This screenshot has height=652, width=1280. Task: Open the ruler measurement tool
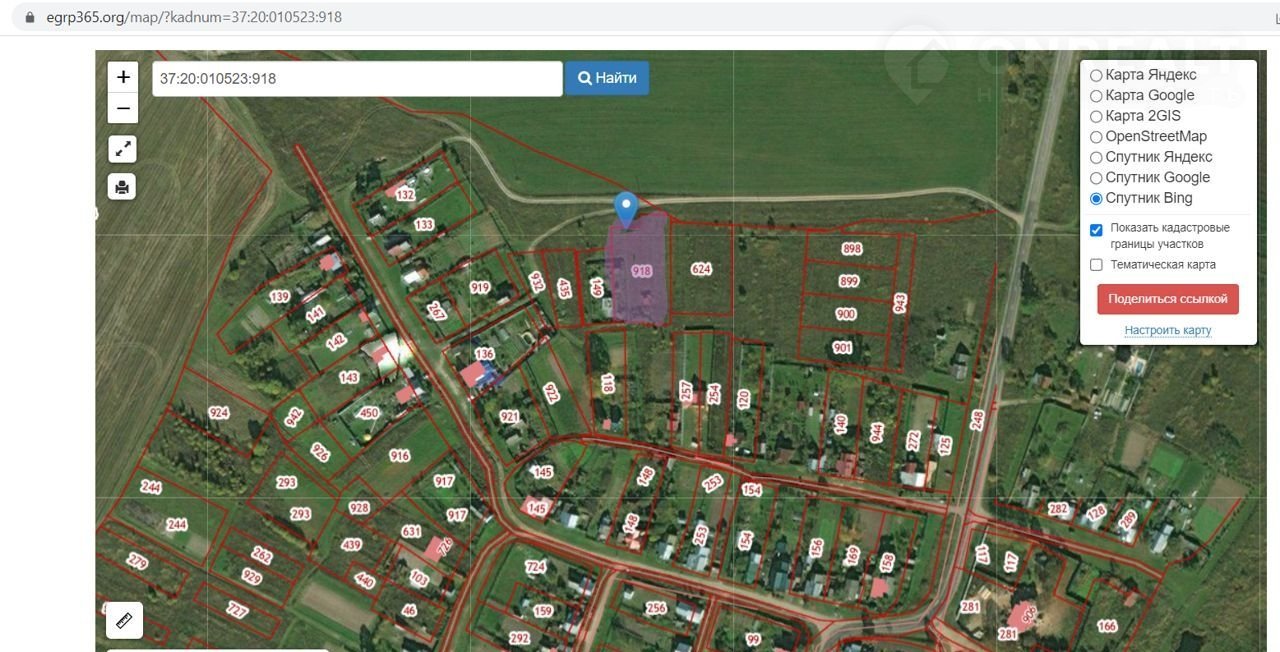(x=124, y=620)
